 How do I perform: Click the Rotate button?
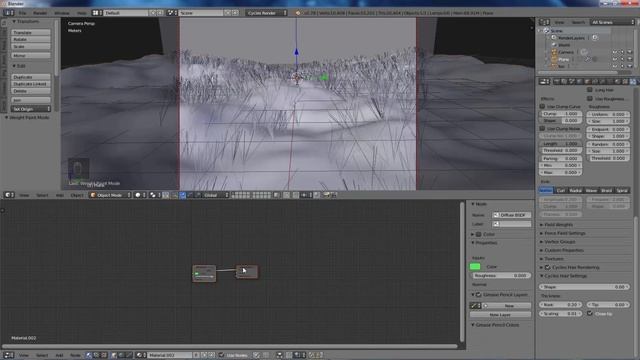point(31,39)
